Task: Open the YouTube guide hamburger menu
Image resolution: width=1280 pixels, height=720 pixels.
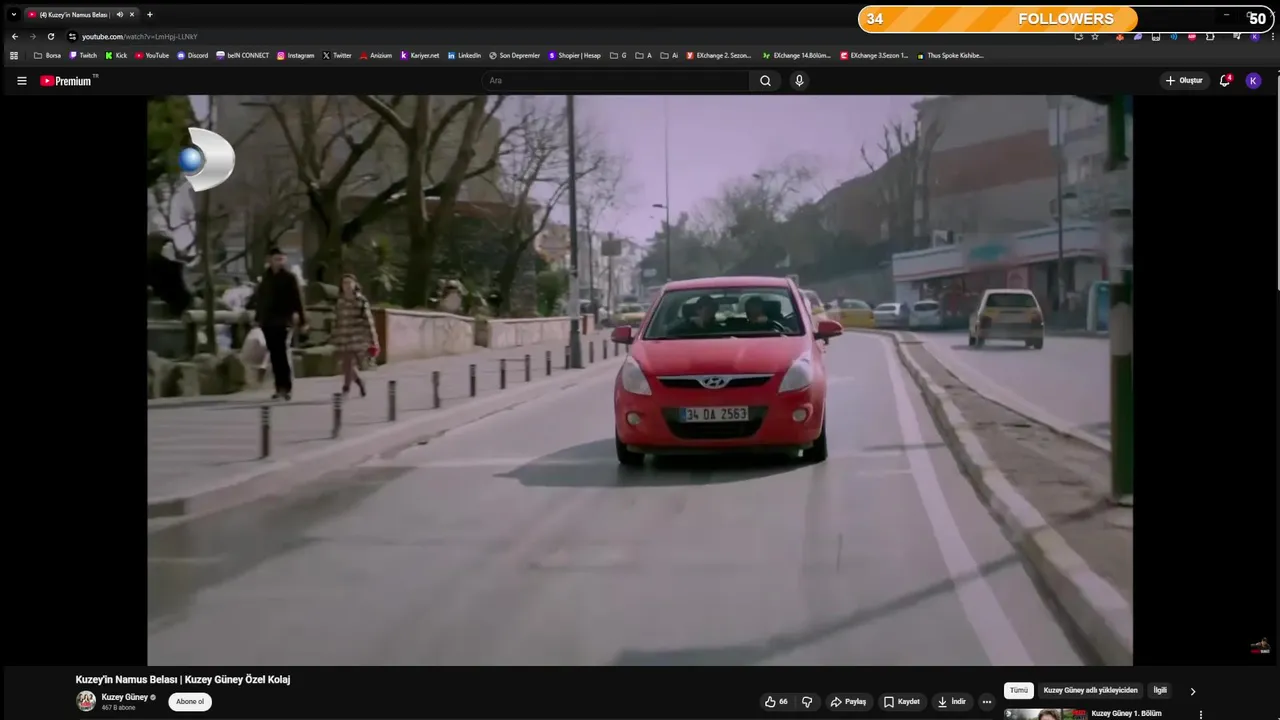Action: click(x=22, y=81)
